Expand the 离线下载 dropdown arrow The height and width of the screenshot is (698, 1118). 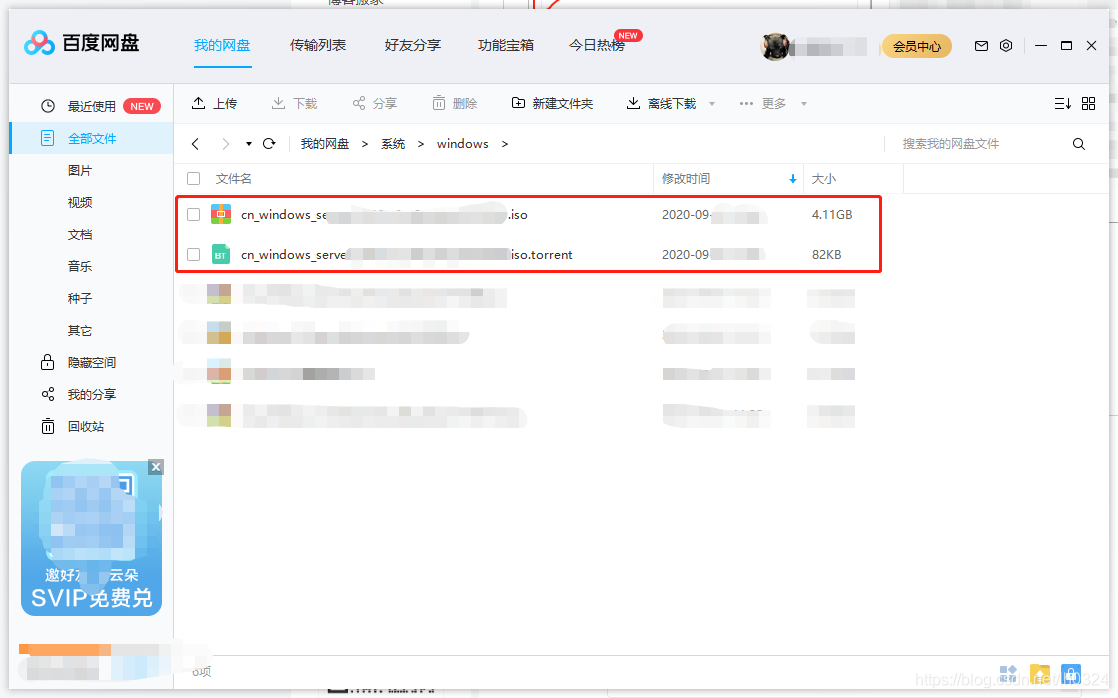pos(712,104)
